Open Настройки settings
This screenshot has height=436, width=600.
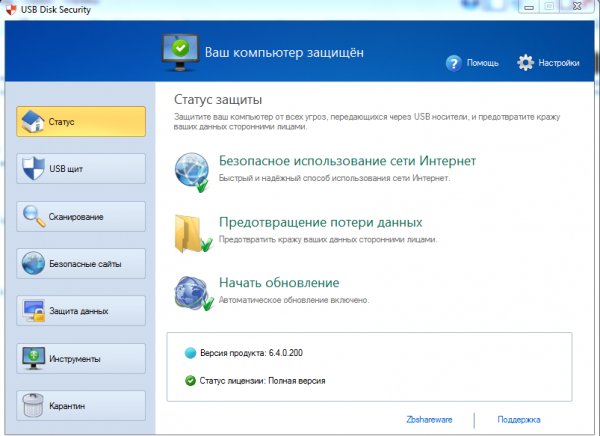[559, 63]
